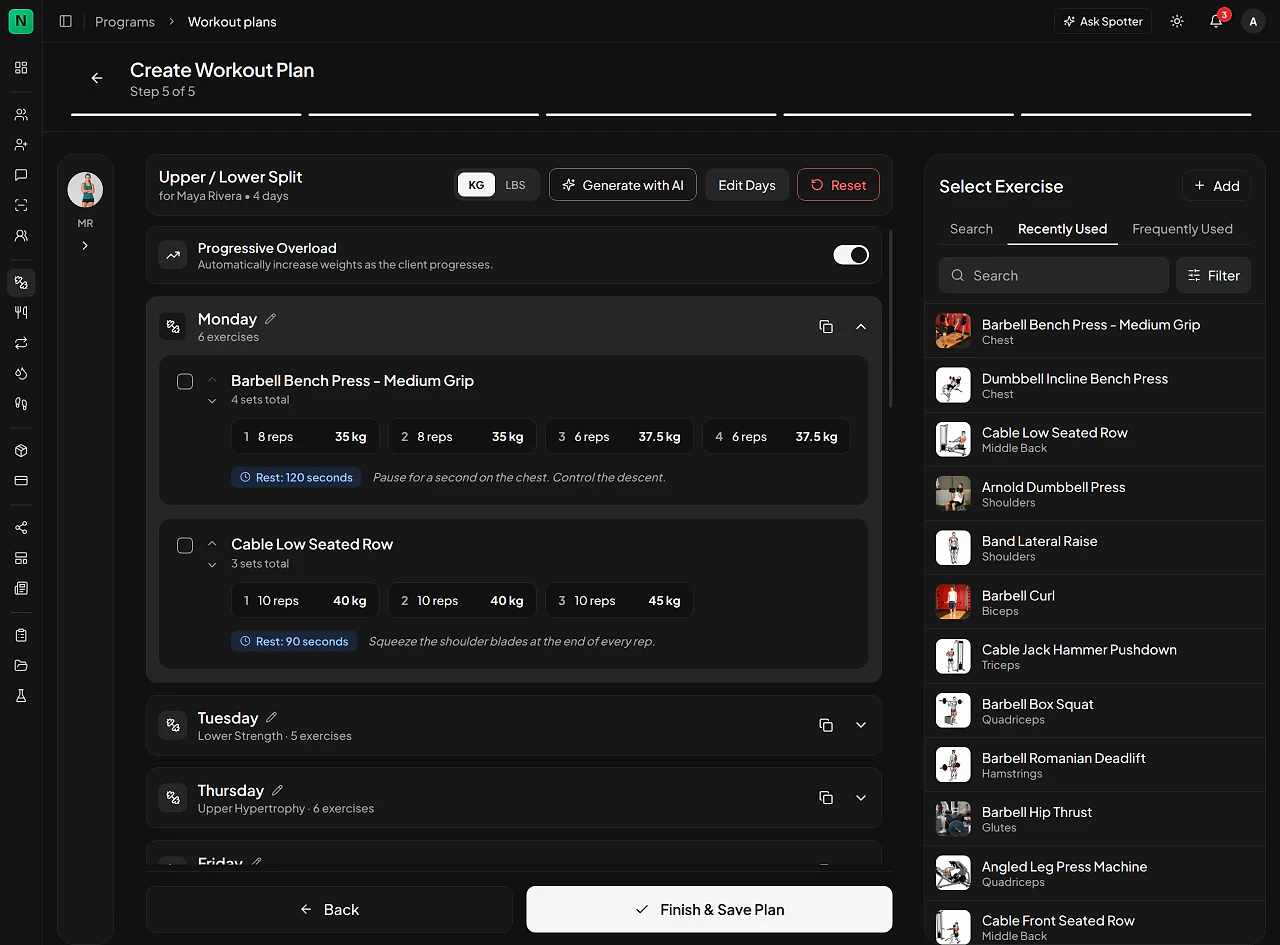This screenshot has height=945, width=1280.
Task: Select LBS weight unit
Action: [515, 185]
